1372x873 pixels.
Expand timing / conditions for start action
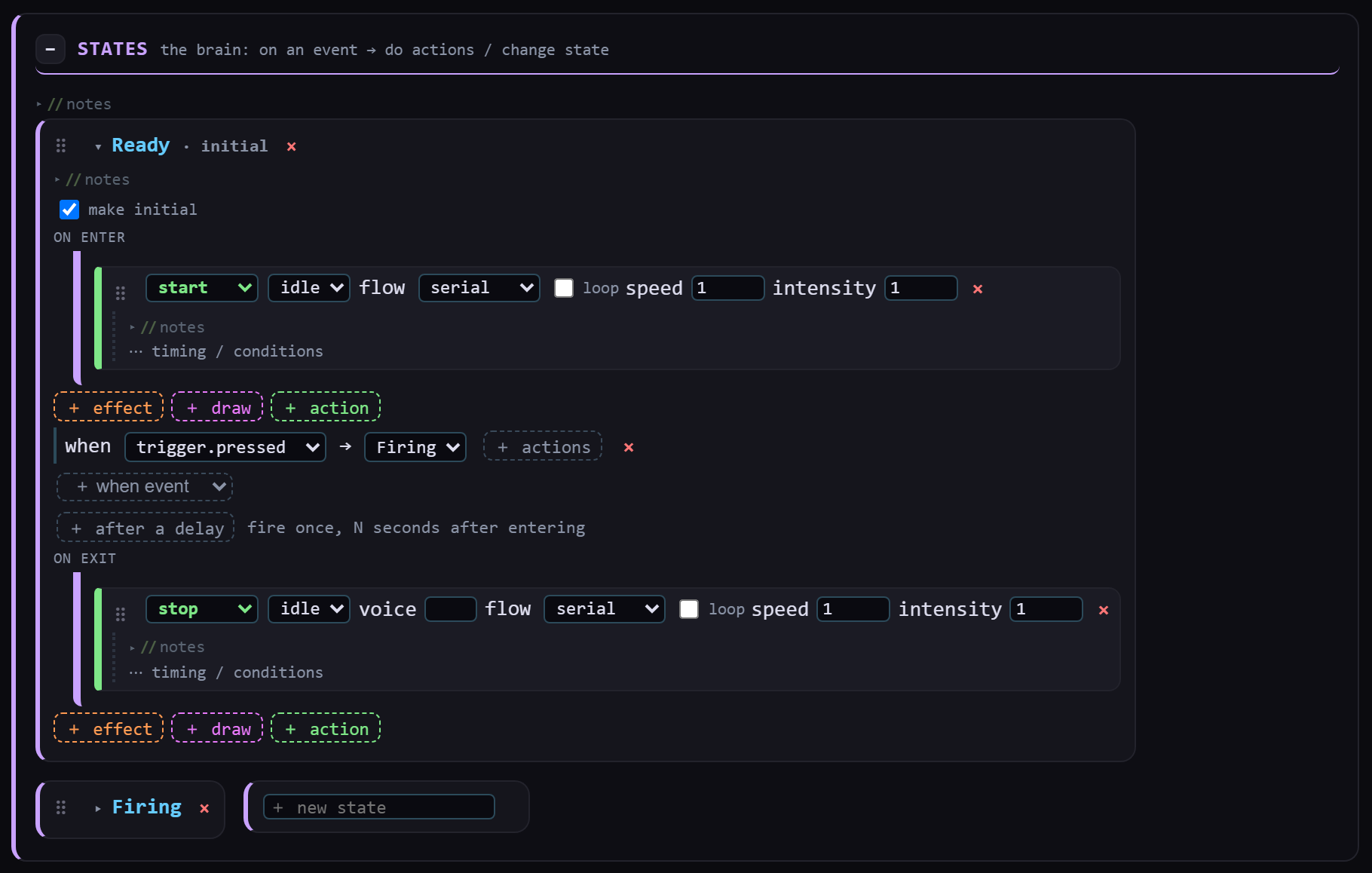coord(226,351)
